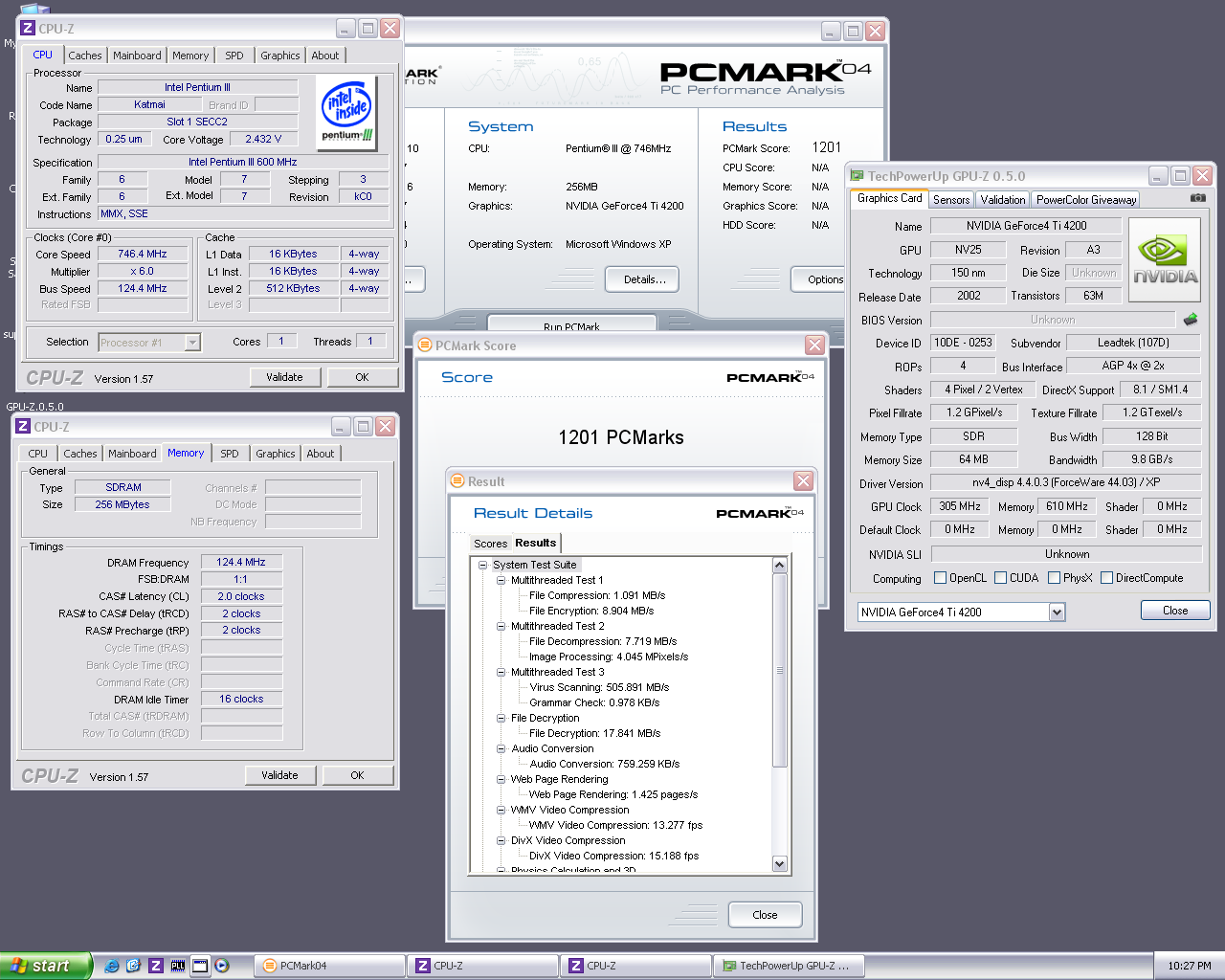
Task: Collapse Multithreaded Test 2 node
Action: coord(501,626)
